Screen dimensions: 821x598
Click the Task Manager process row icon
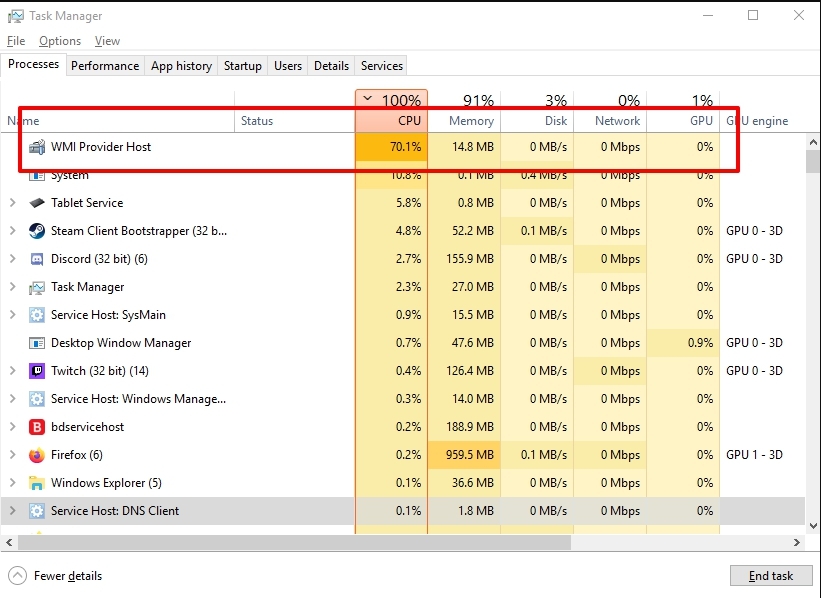coord(37,287)
